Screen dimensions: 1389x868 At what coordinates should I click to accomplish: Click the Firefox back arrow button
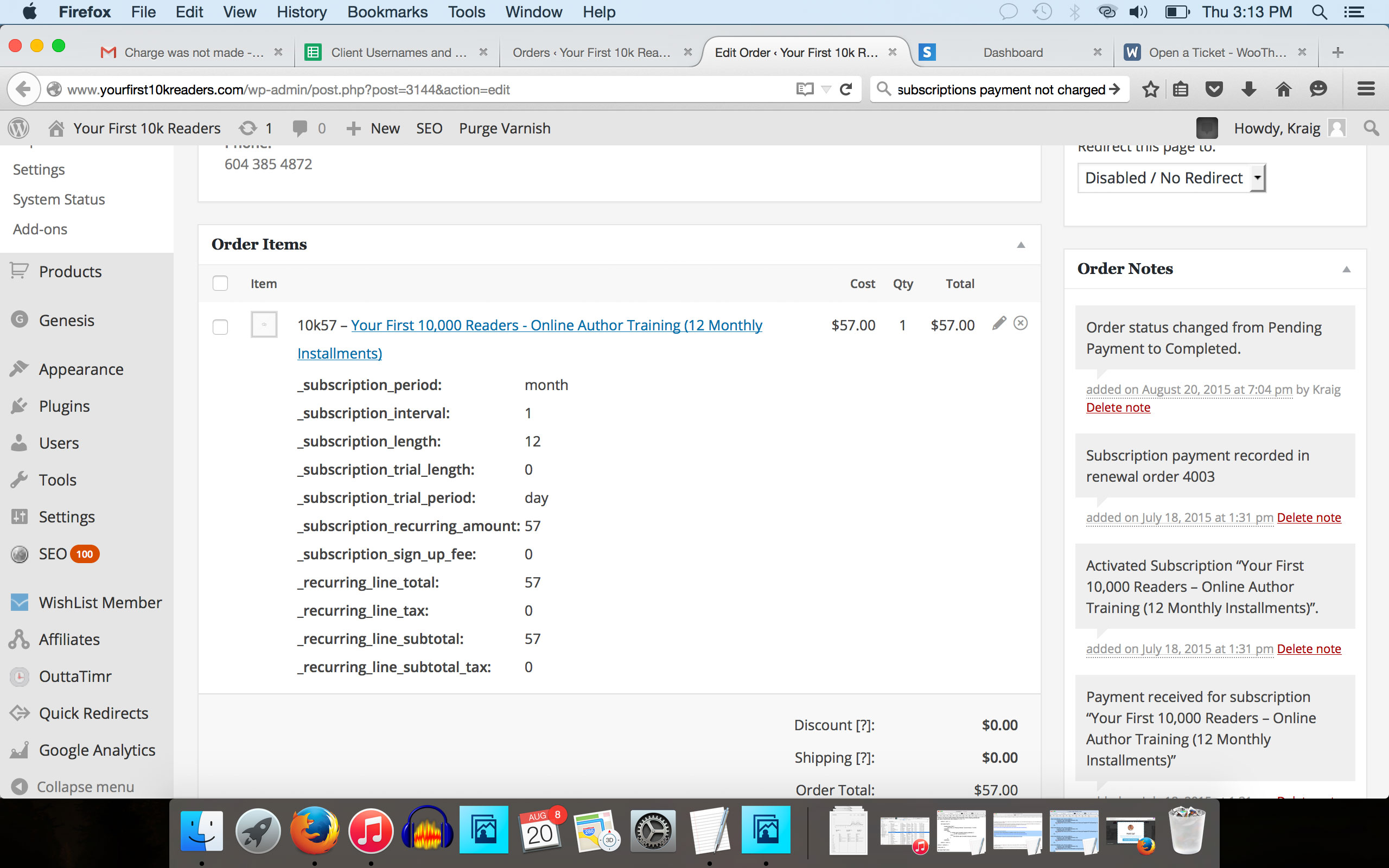pos(23,90)
